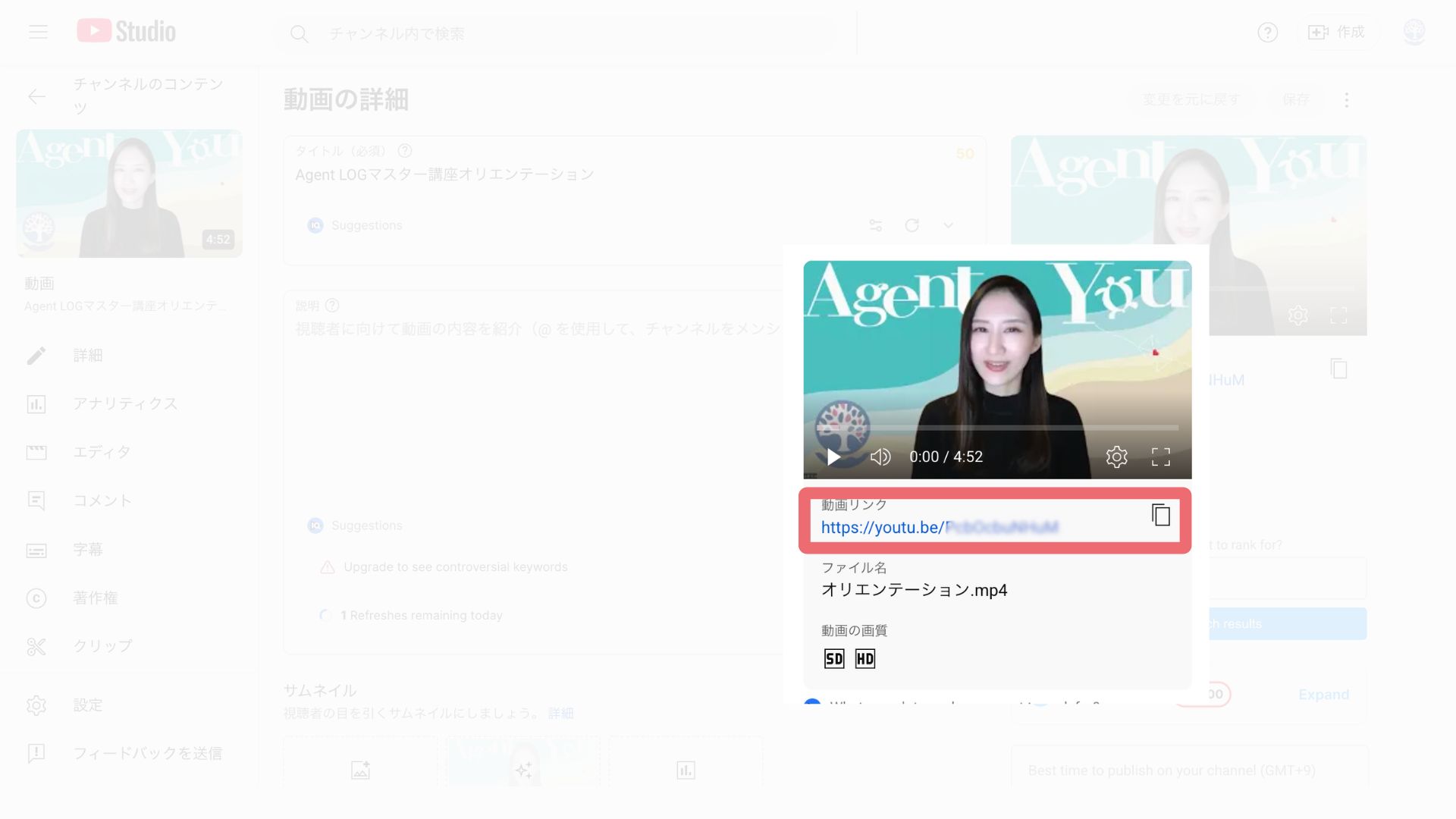Open the コメント comments item

[x=102, y=500]
